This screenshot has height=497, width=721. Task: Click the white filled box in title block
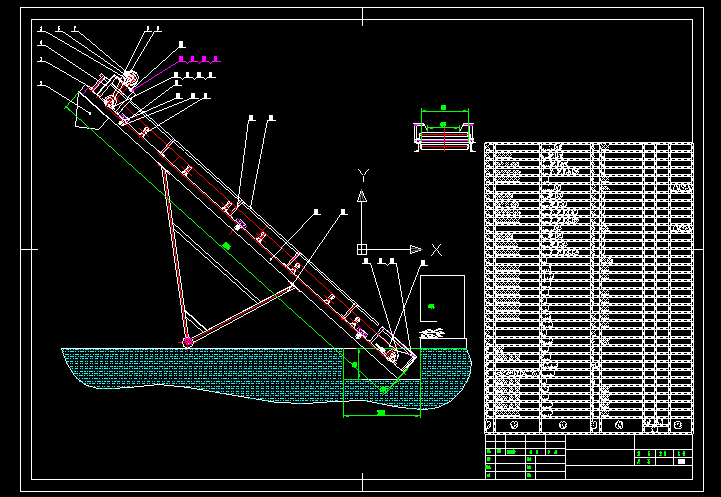[681, 462]
